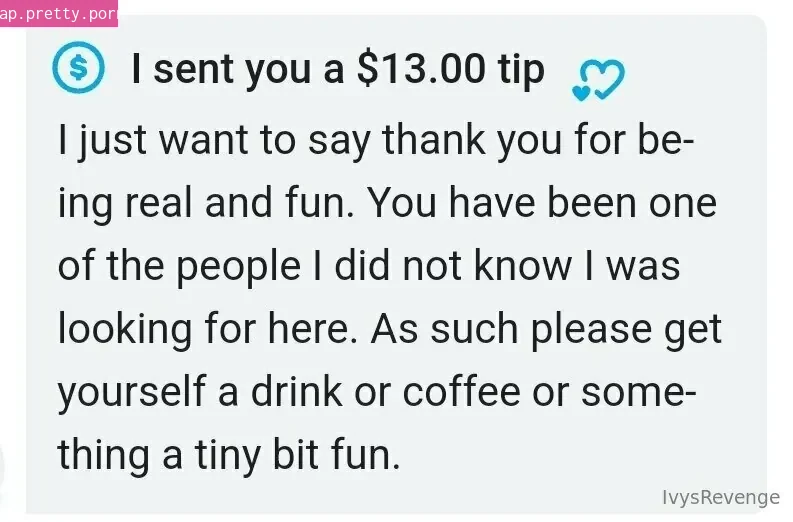793x522 pixels.
Task: Click the final line "thing a tiny bit fun."
Action: [229, 454]
